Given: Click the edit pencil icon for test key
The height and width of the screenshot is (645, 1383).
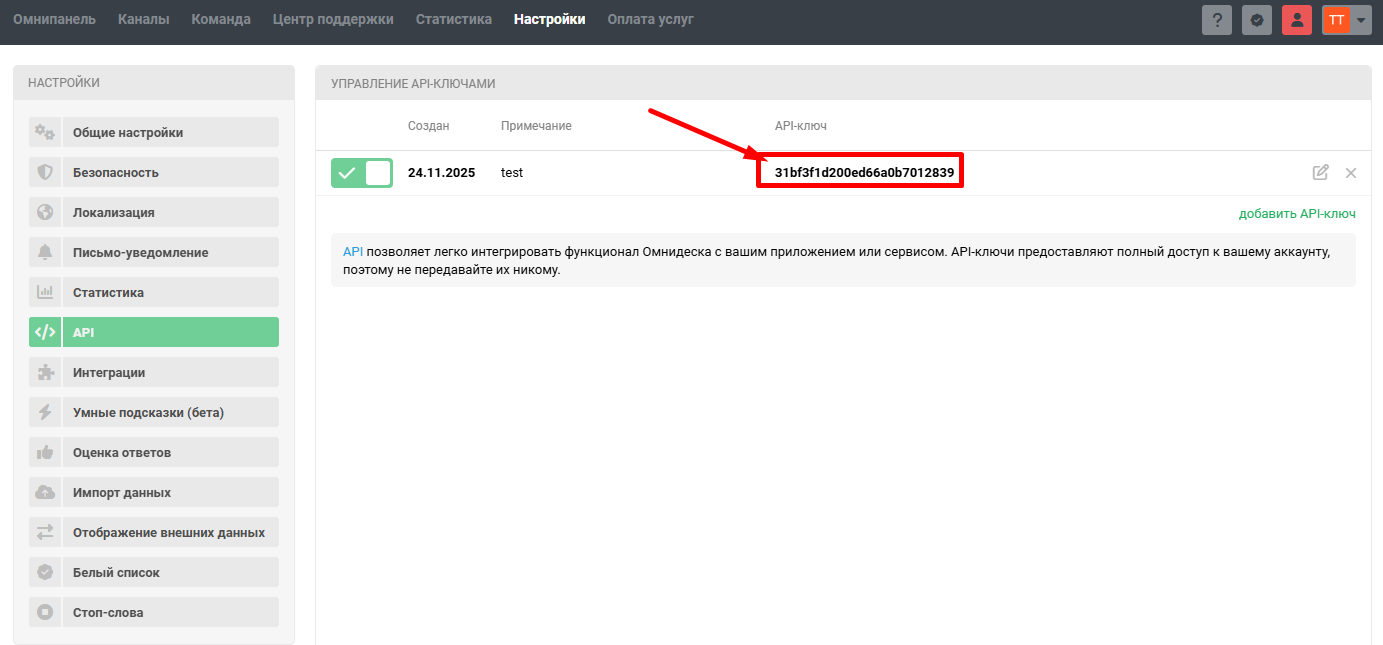Looking at the screenshot, I should coord(1320,172).
